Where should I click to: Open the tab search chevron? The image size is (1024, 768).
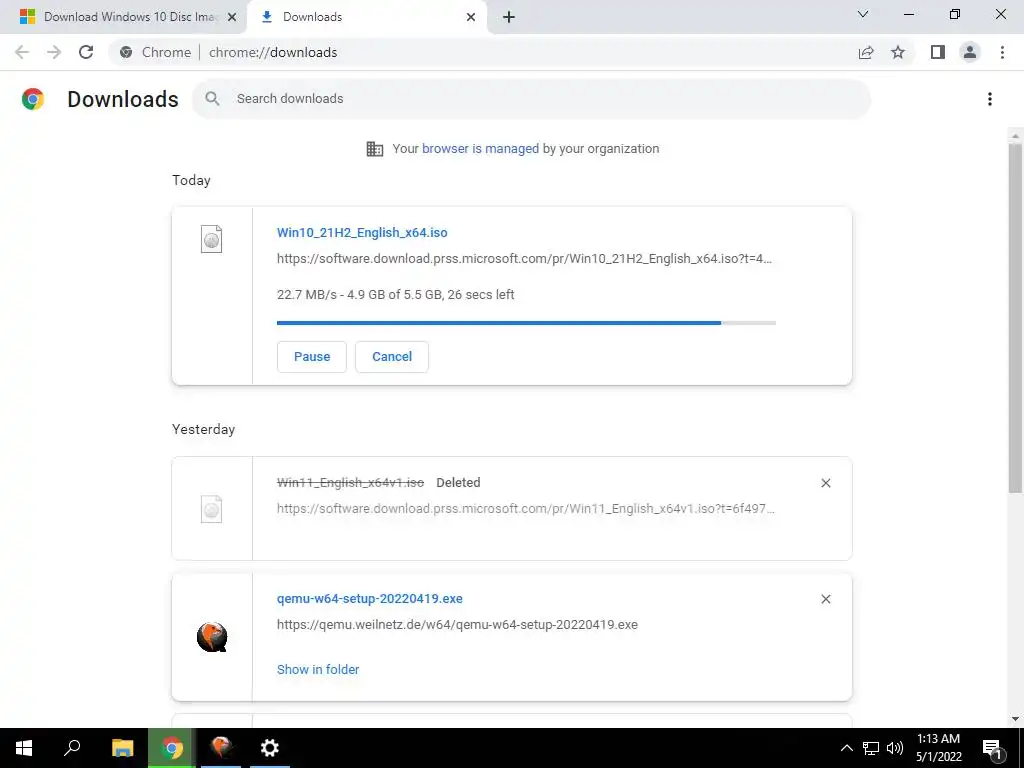tap(863, 14)
